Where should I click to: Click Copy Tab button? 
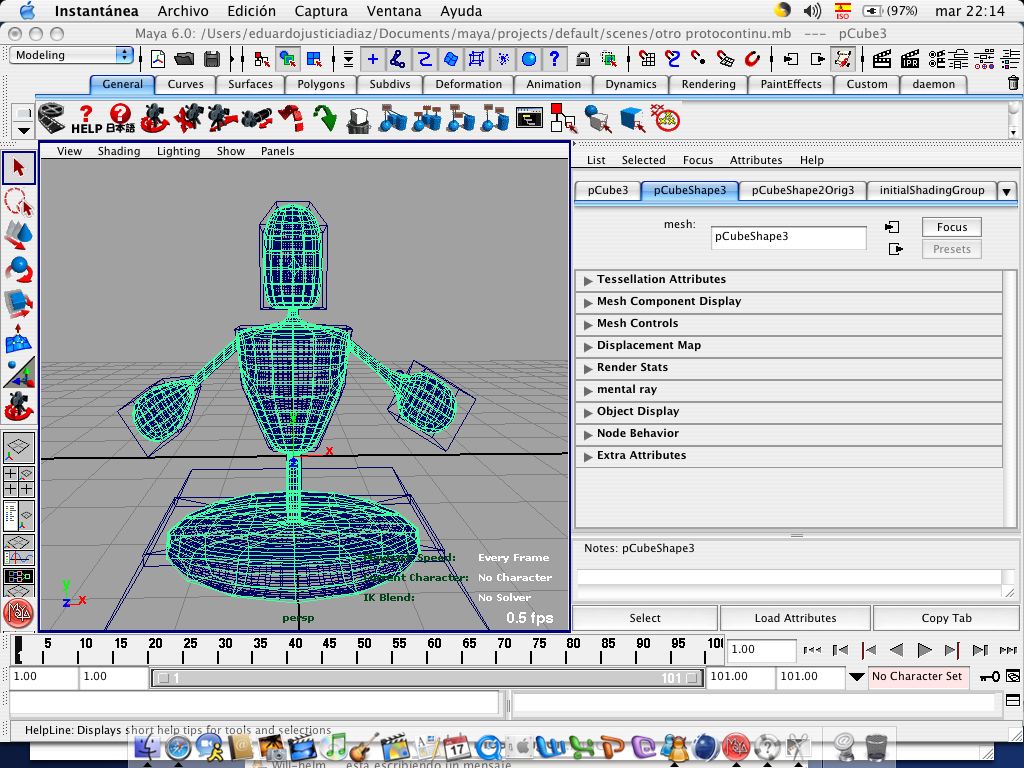tap(946, 618)
